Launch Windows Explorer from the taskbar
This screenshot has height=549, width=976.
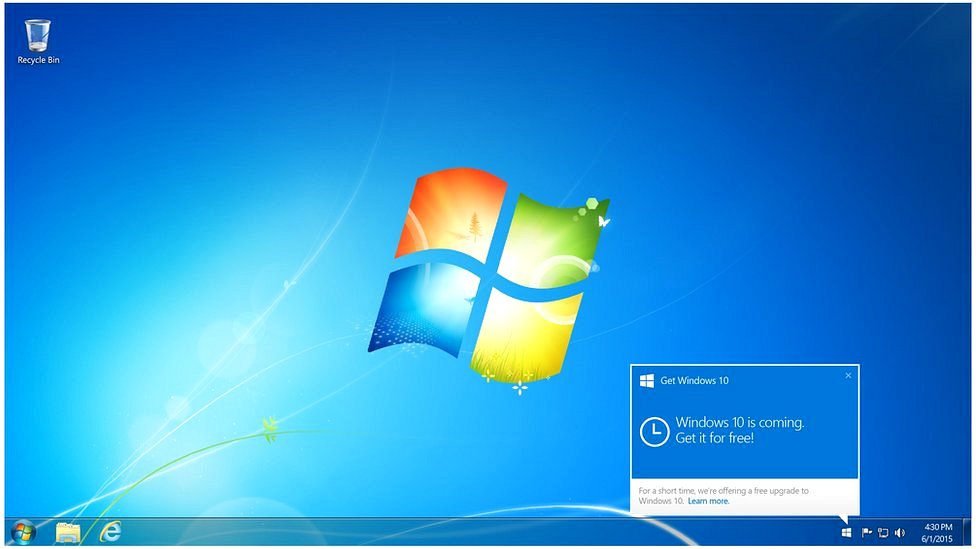(68, 533)
